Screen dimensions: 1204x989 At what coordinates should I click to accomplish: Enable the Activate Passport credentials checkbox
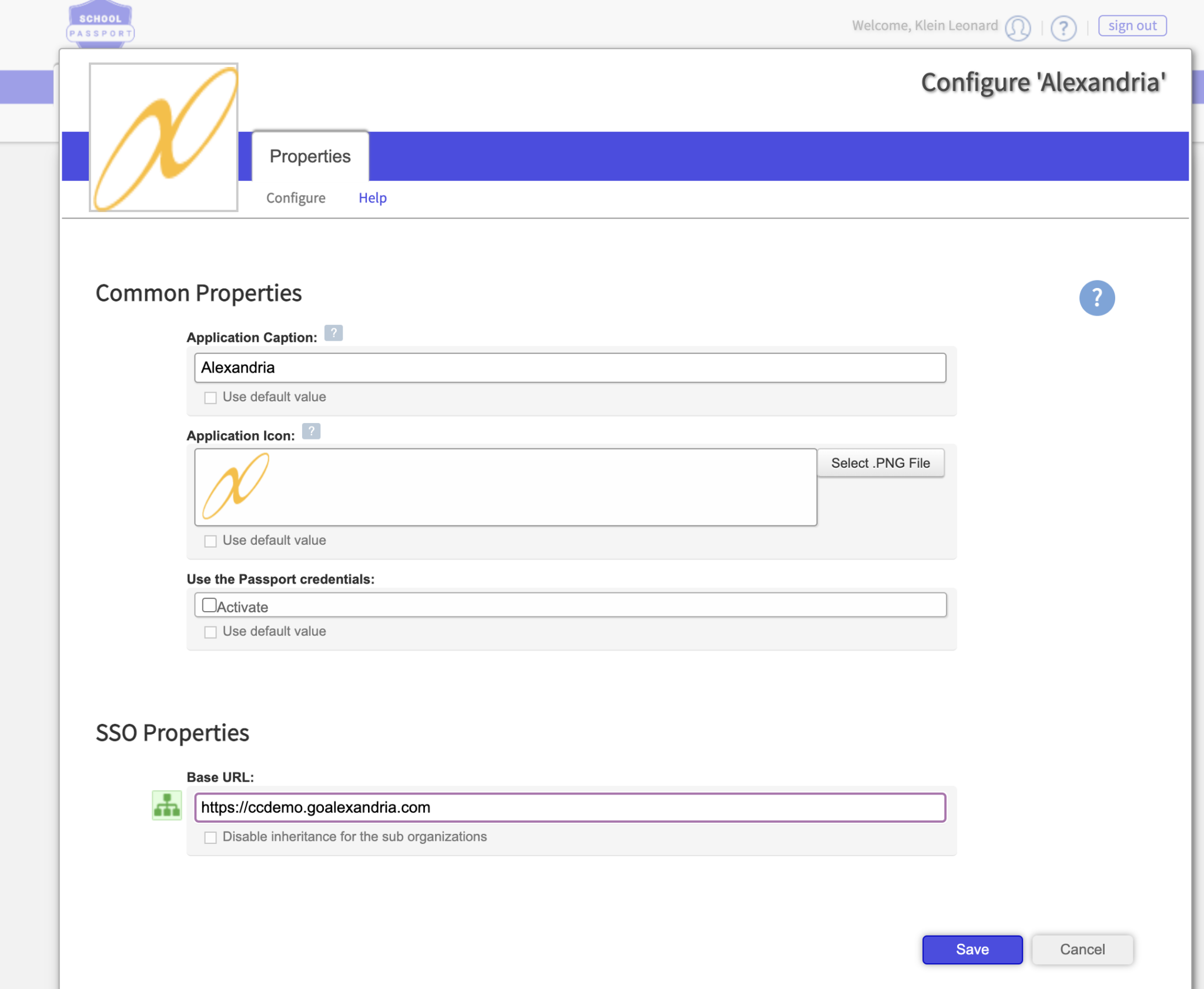click(209, 605)
